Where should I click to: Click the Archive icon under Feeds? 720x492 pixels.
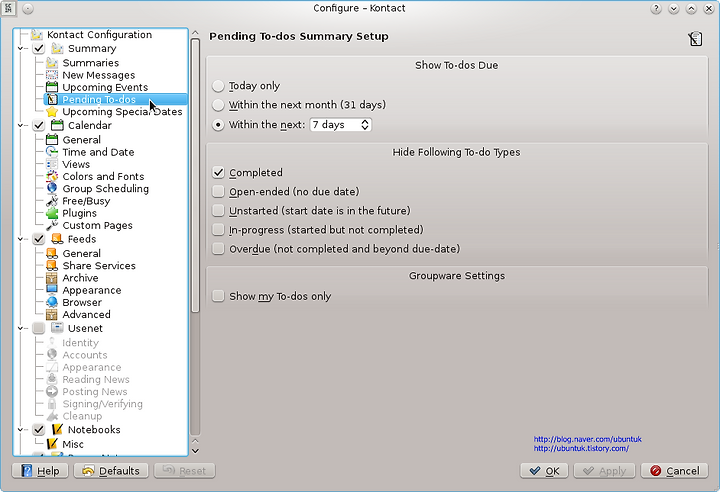52,278
